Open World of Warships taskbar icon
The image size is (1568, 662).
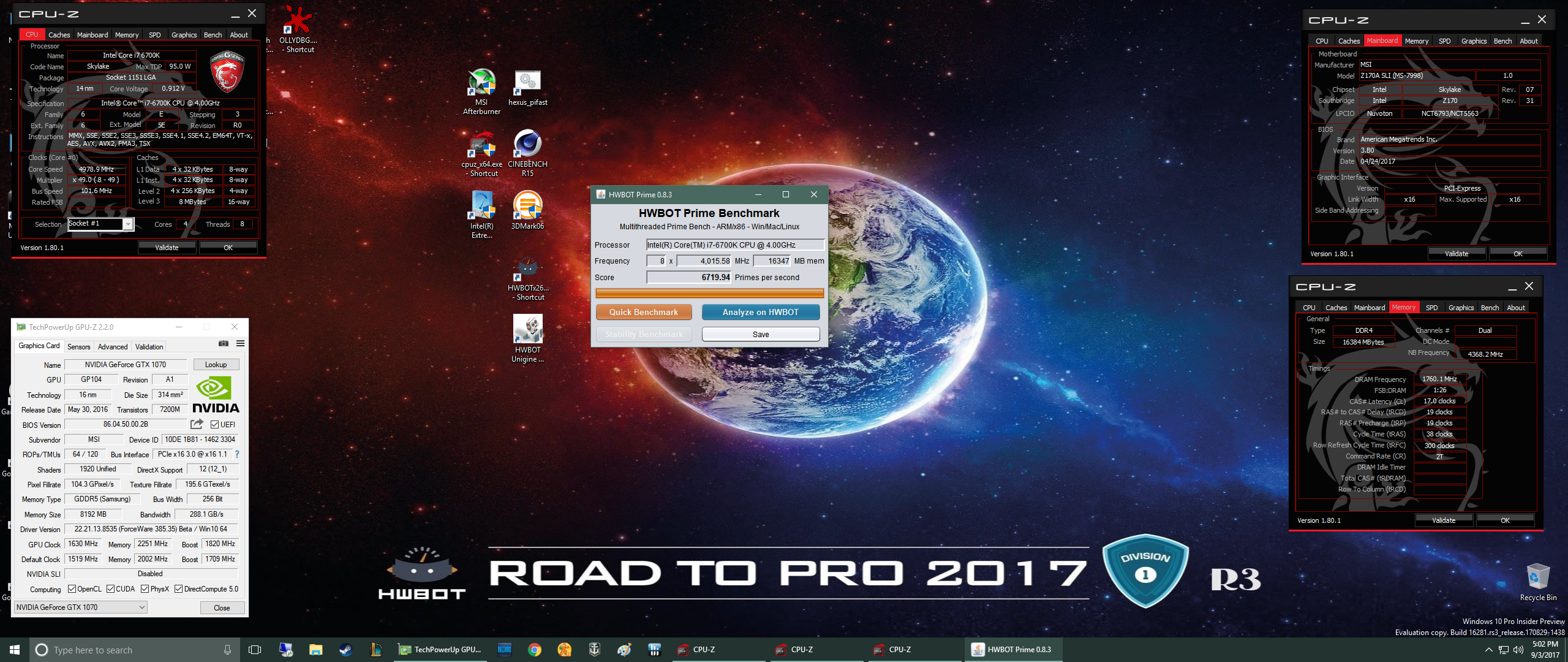(594, 650)
